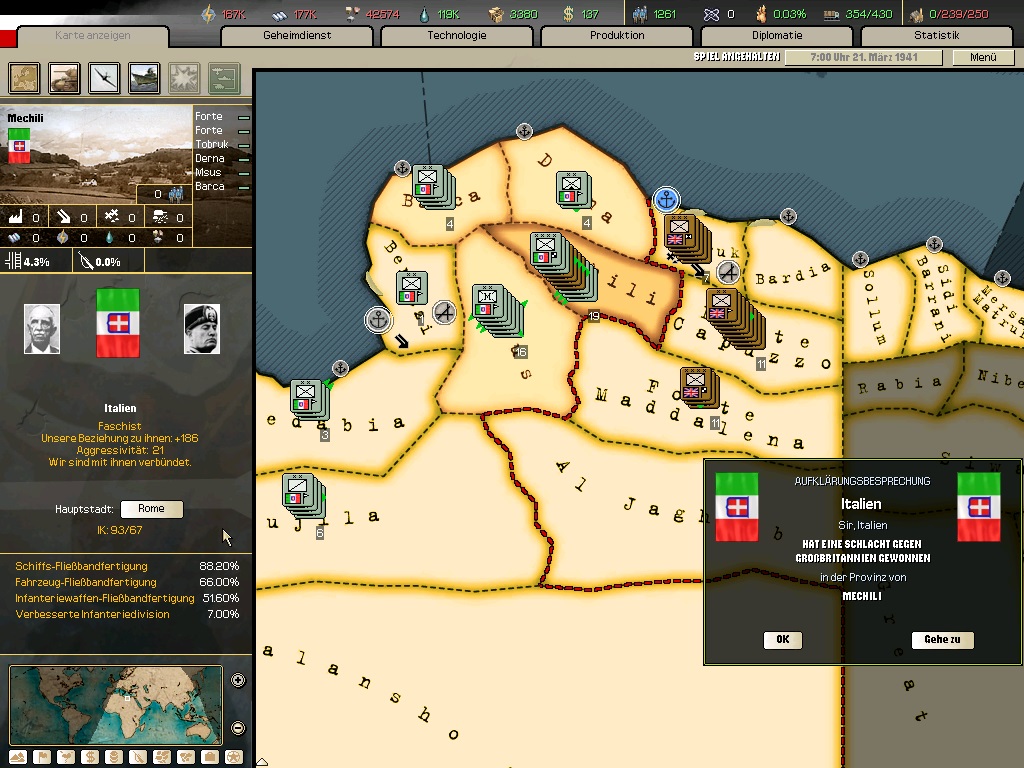Viewport: 1024px width, 768px height.
Task: Open the Menü button
Action: (x=983, y=57)
